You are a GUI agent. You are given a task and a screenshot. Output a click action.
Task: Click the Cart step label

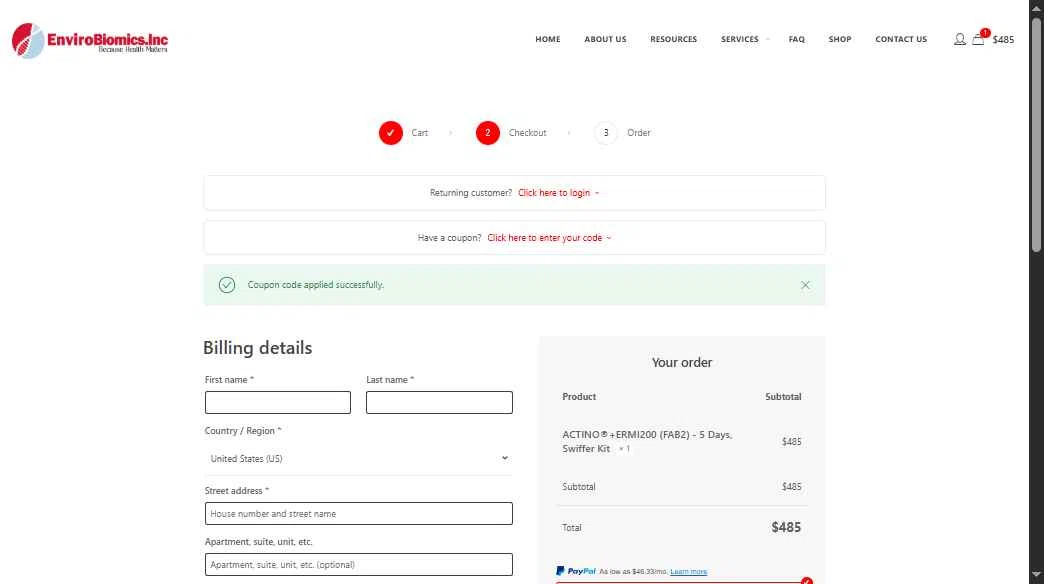[x=419, y=133]
